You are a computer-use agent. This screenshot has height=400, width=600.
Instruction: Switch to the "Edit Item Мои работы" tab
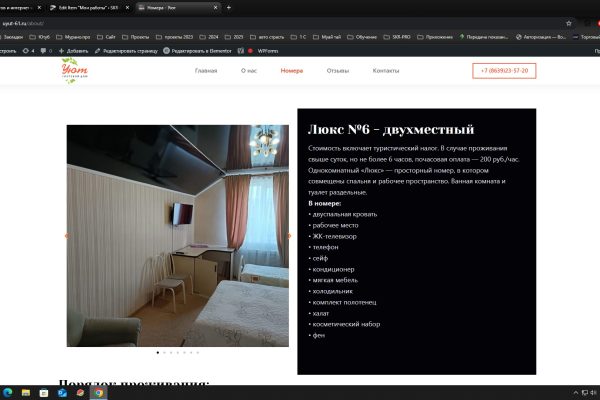(x=88, y=7)
